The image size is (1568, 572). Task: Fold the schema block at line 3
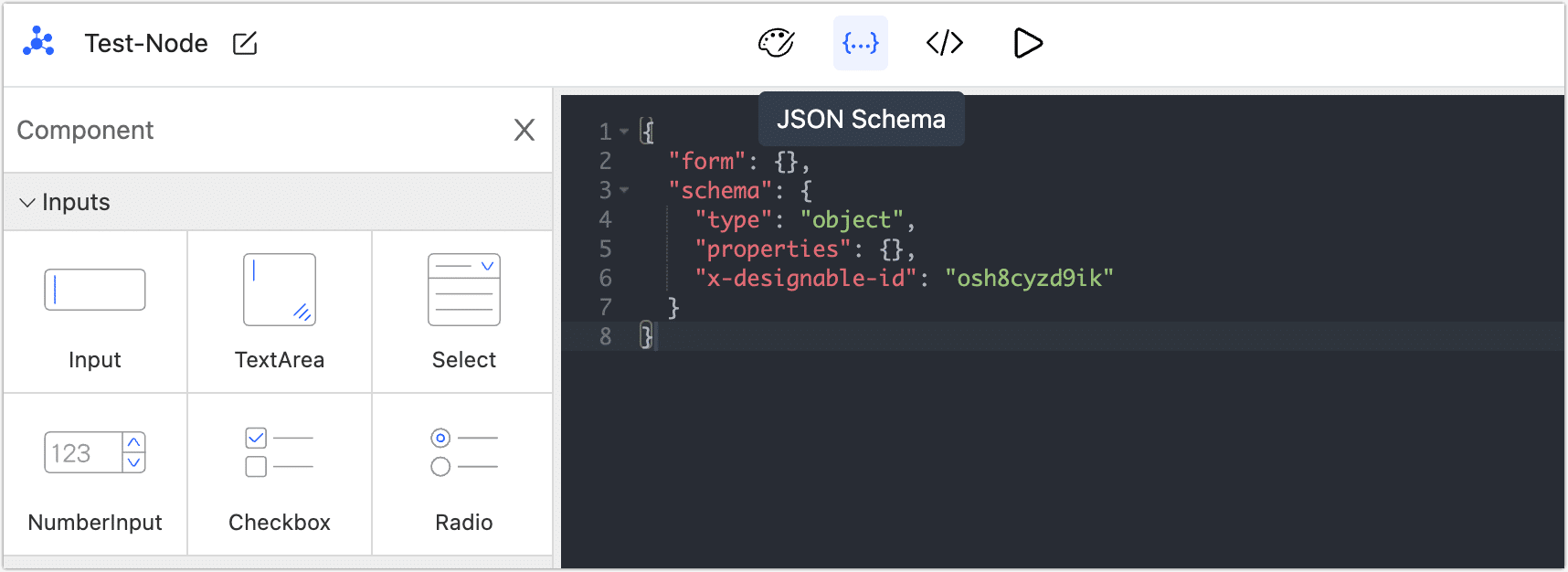(x=624, y=190)
